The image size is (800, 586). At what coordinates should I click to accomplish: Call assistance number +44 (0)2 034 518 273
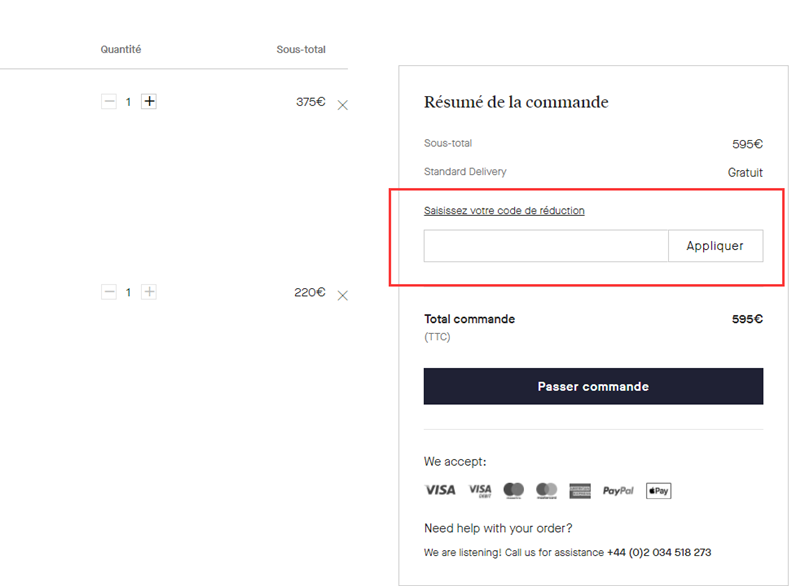[x=659, y=552]
